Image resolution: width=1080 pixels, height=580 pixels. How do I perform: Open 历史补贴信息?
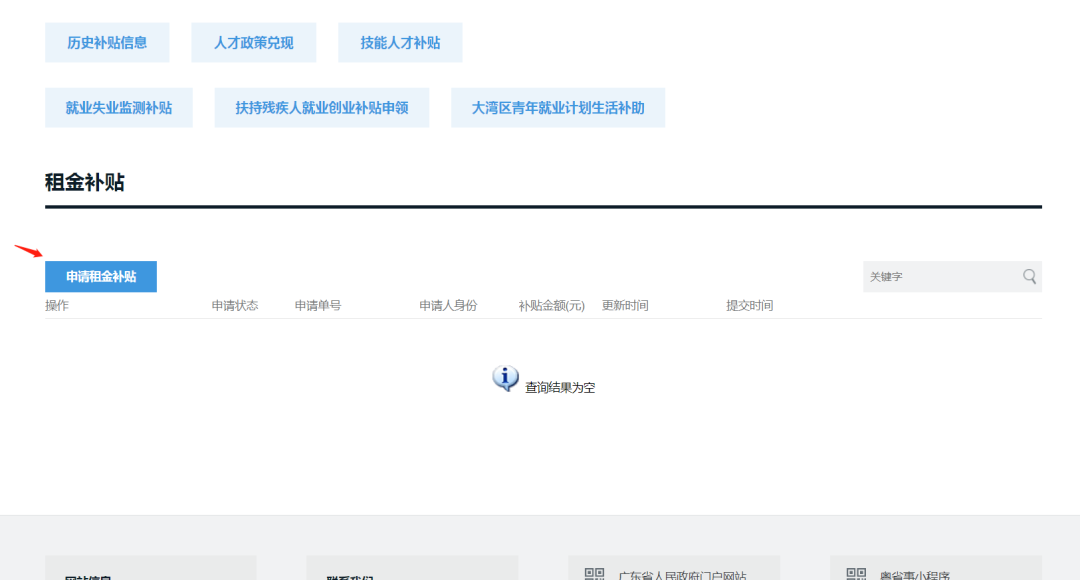click(x=107, y=43)
